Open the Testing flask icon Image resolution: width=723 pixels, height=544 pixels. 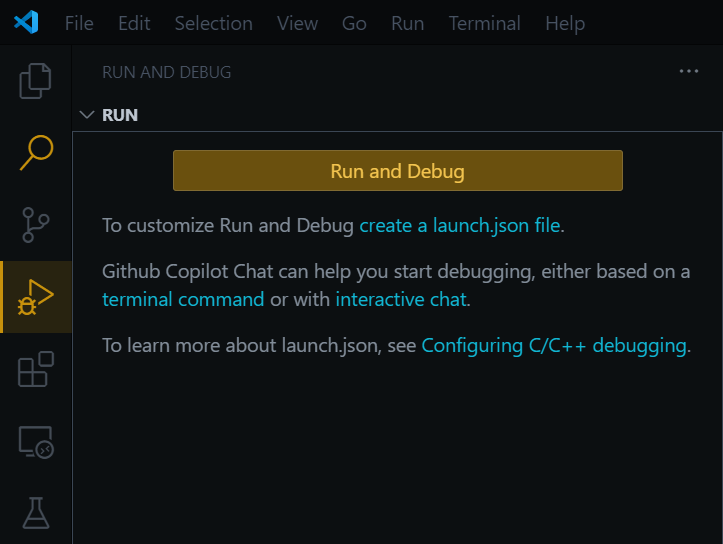[36, 513]
